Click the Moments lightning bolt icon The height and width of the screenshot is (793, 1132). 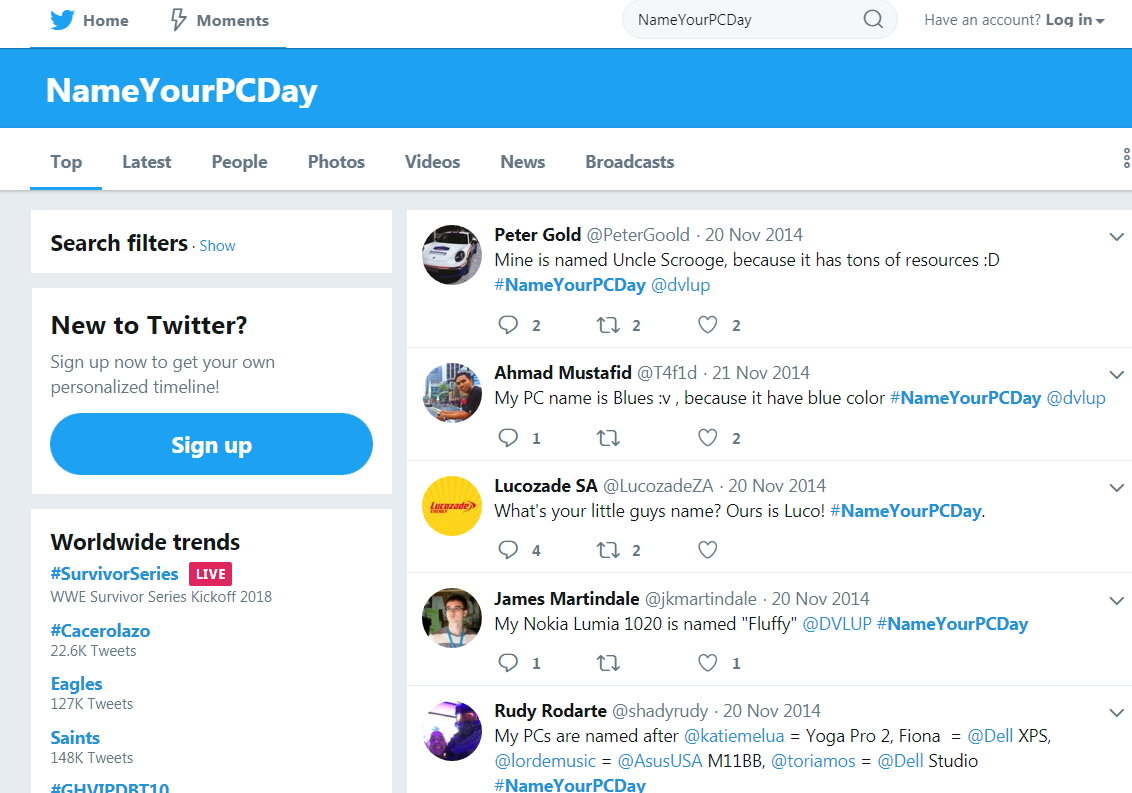click(178, 20)
